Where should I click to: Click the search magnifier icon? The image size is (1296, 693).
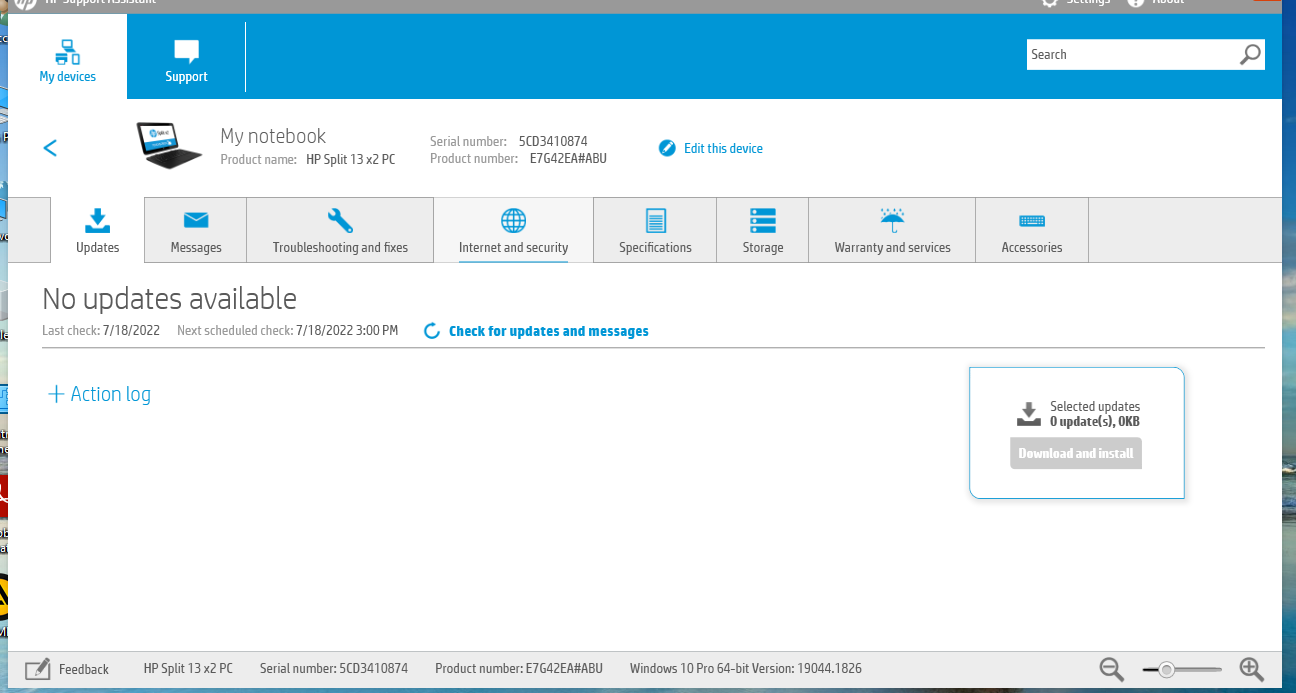pos(1250,55)
